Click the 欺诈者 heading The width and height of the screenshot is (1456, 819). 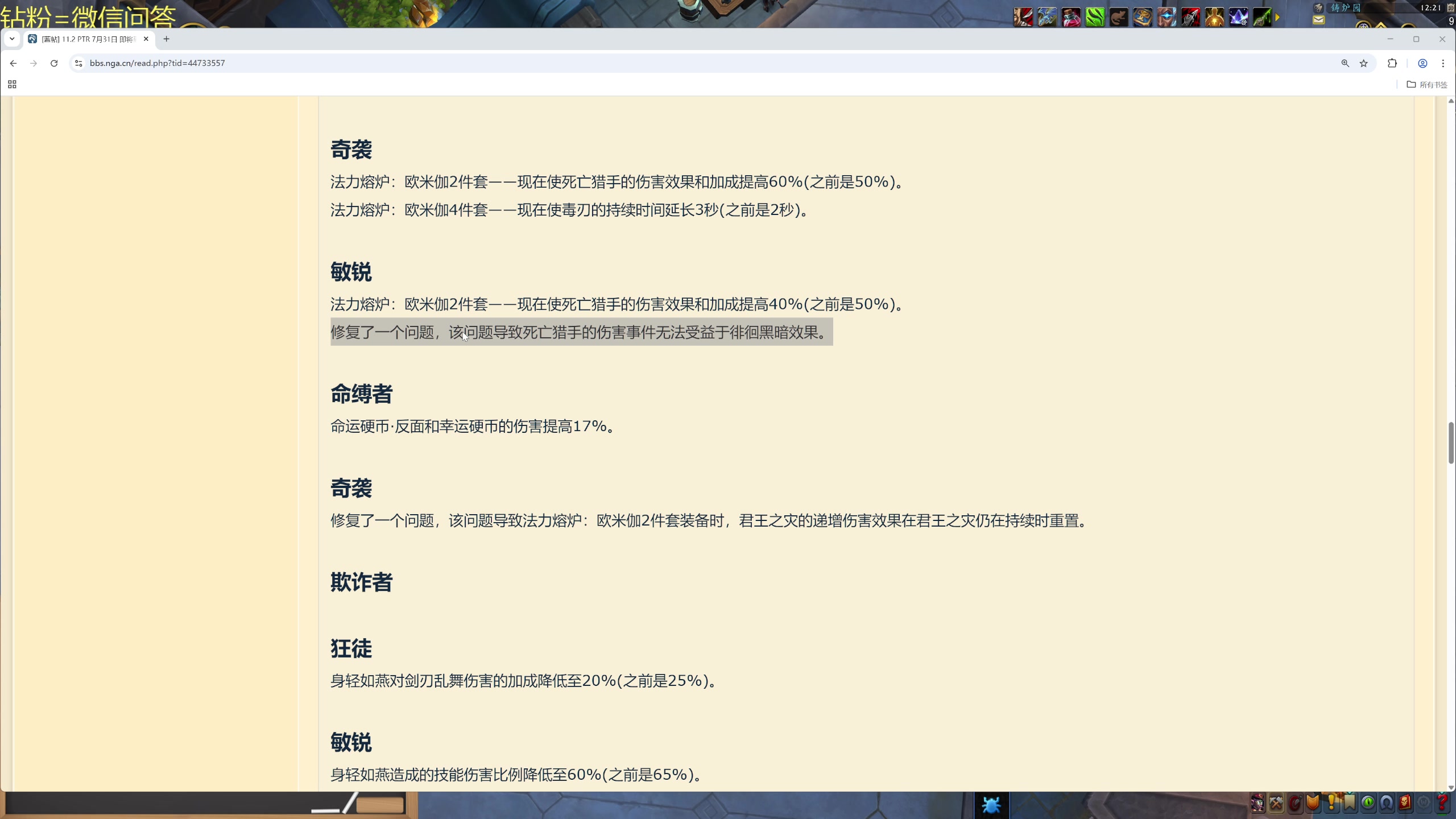tap(361, 582)
